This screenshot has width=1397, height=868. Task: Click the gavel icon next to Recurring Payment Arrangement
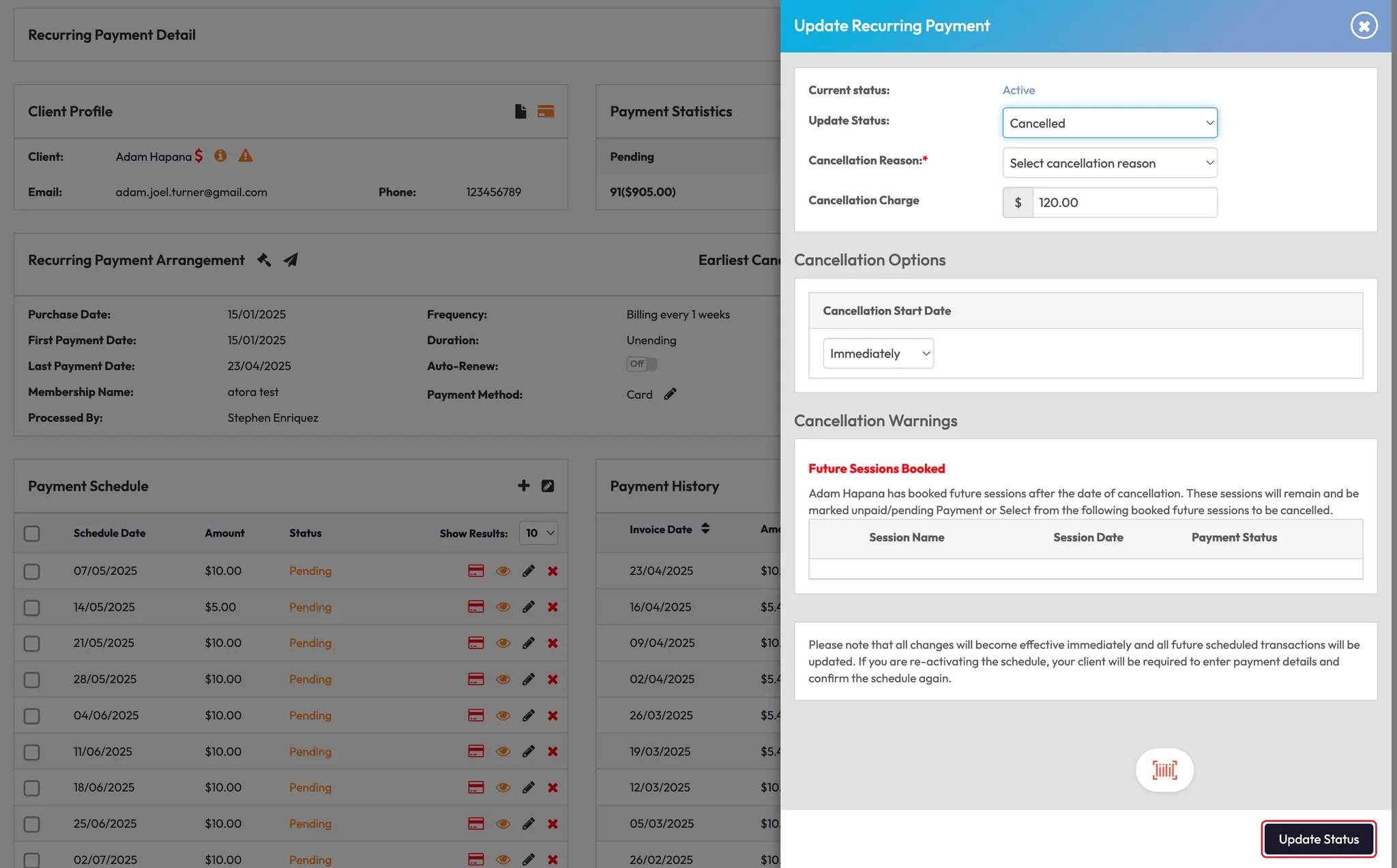click(x=264, y=260)
